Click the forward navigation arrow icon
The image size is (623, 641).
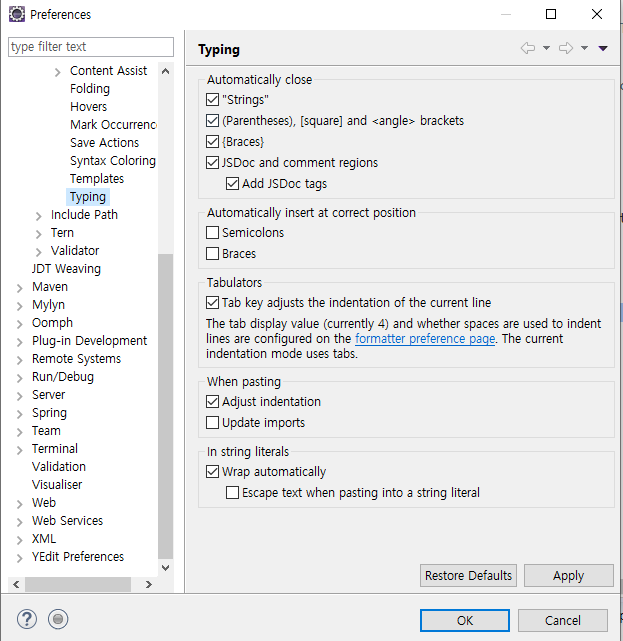click(566, 48)
